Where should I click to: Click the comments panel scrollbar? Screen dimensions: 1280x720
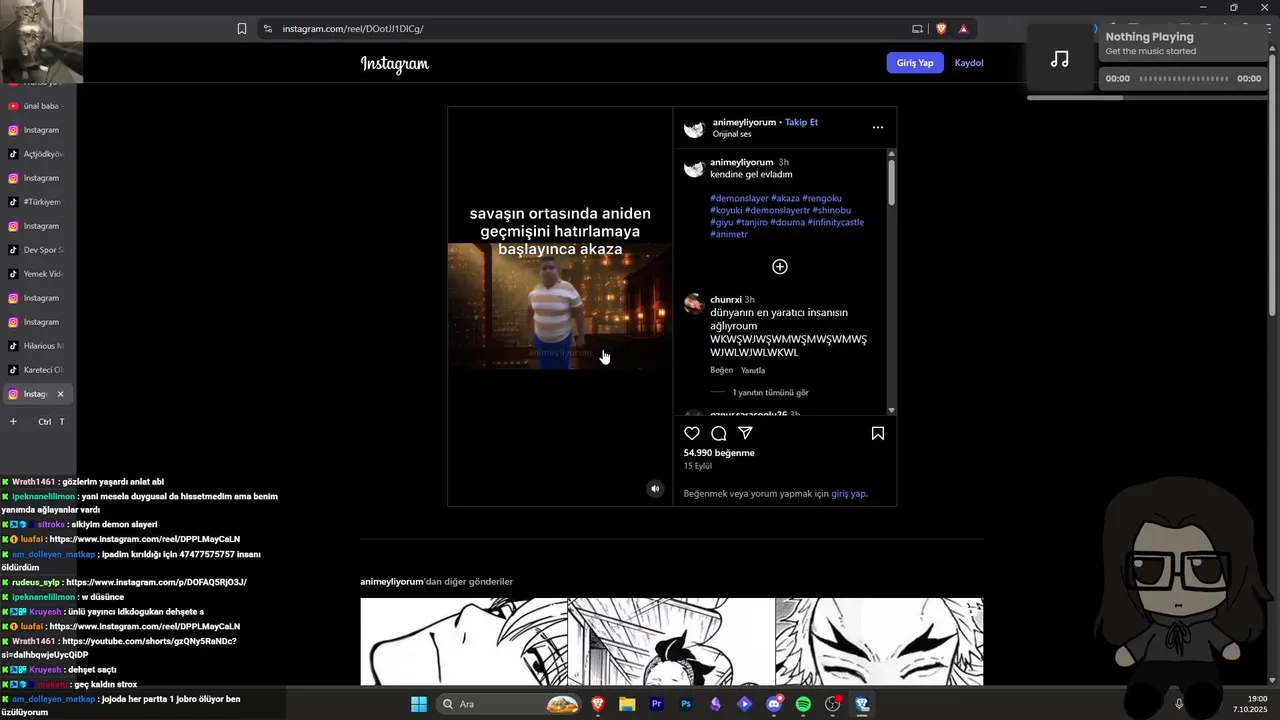pyautogui.click(x=891, y=182)
